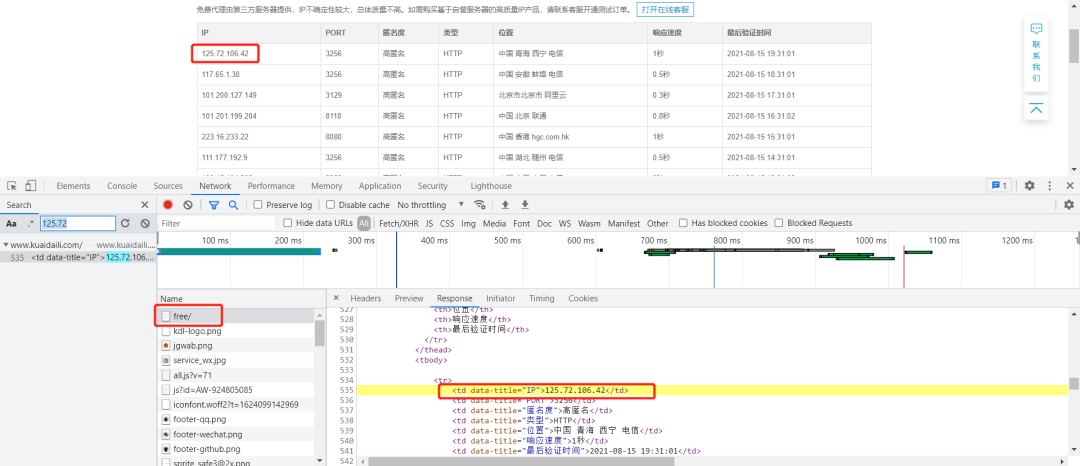The image size is (1080, 466).
Task: Click the search field containing 125.72
Action: pyautogui.click(x=77, y=224)
